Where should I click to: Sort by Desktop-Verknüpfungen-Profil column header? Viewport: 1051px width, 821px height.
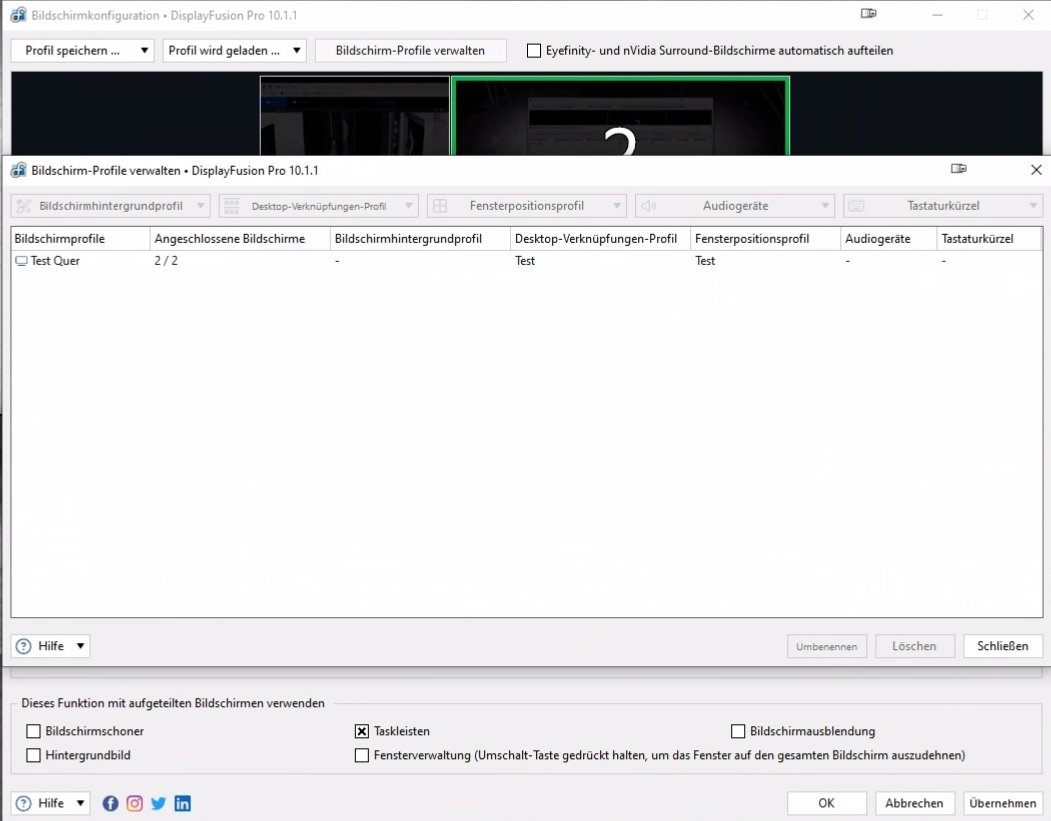pyautogui.click(x=601, y=239)
